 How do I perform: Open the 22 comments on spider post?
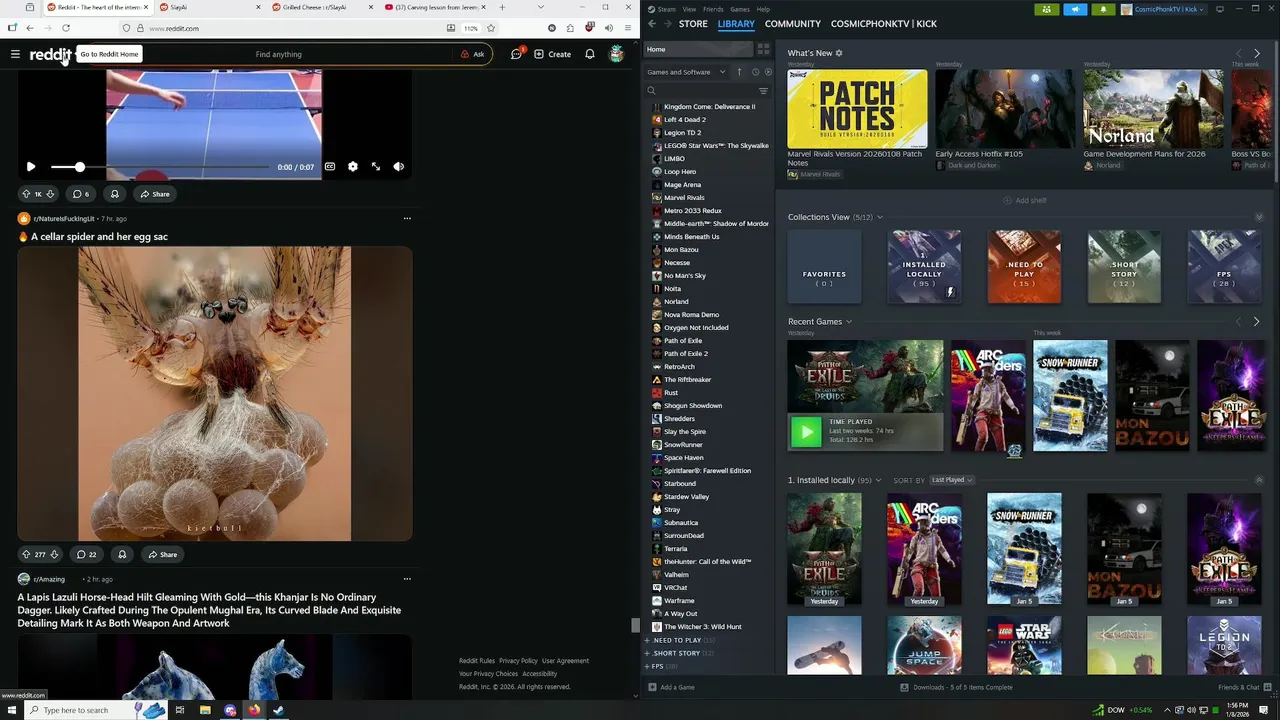coord(85,554)
